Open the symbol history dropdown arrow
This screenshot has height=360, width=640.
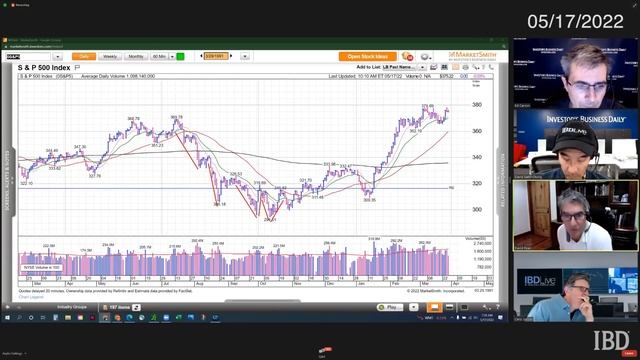58,57
